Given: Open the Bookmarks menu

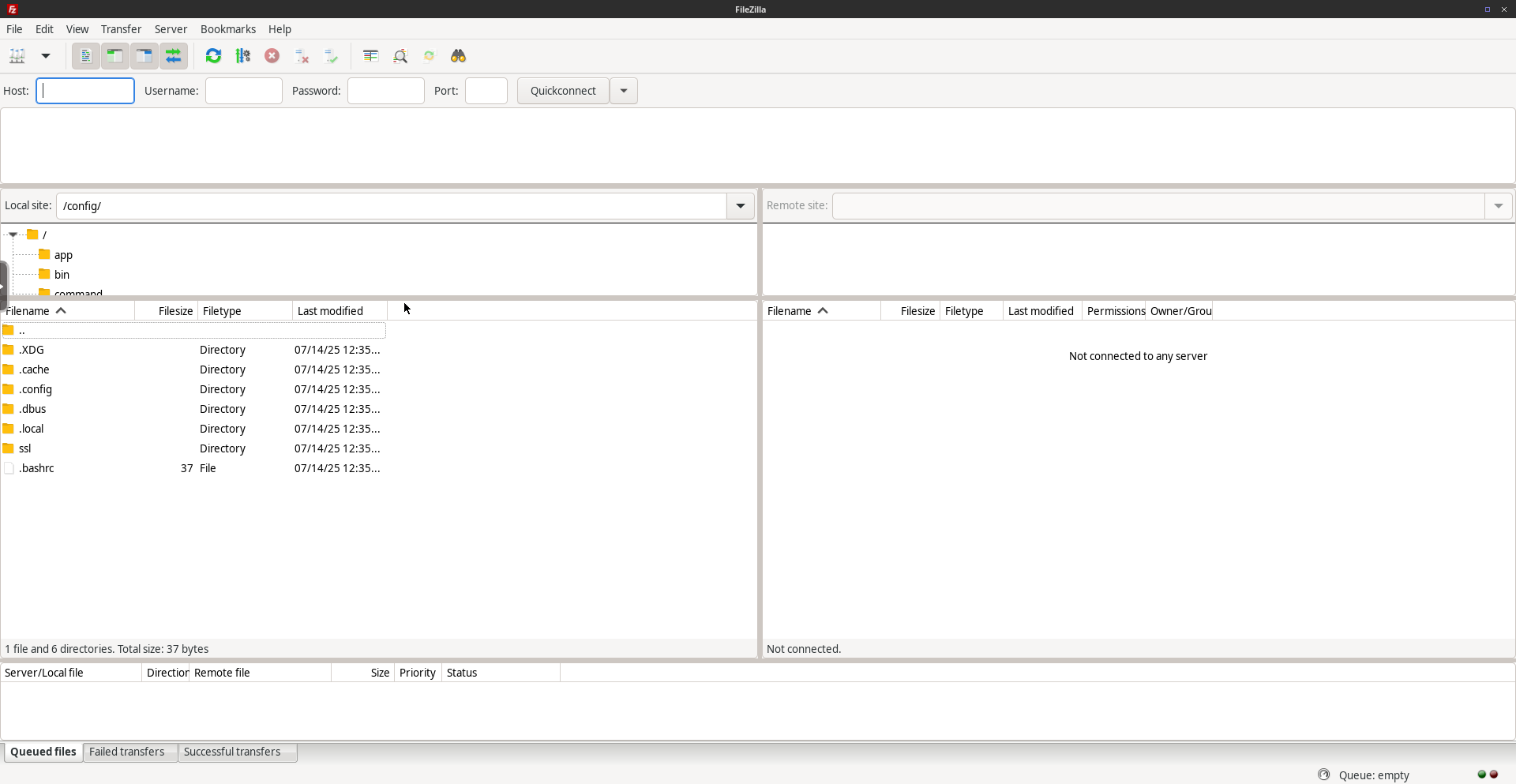Looking at the screenshot, I should pyautogui.click(x=228, y=29).
